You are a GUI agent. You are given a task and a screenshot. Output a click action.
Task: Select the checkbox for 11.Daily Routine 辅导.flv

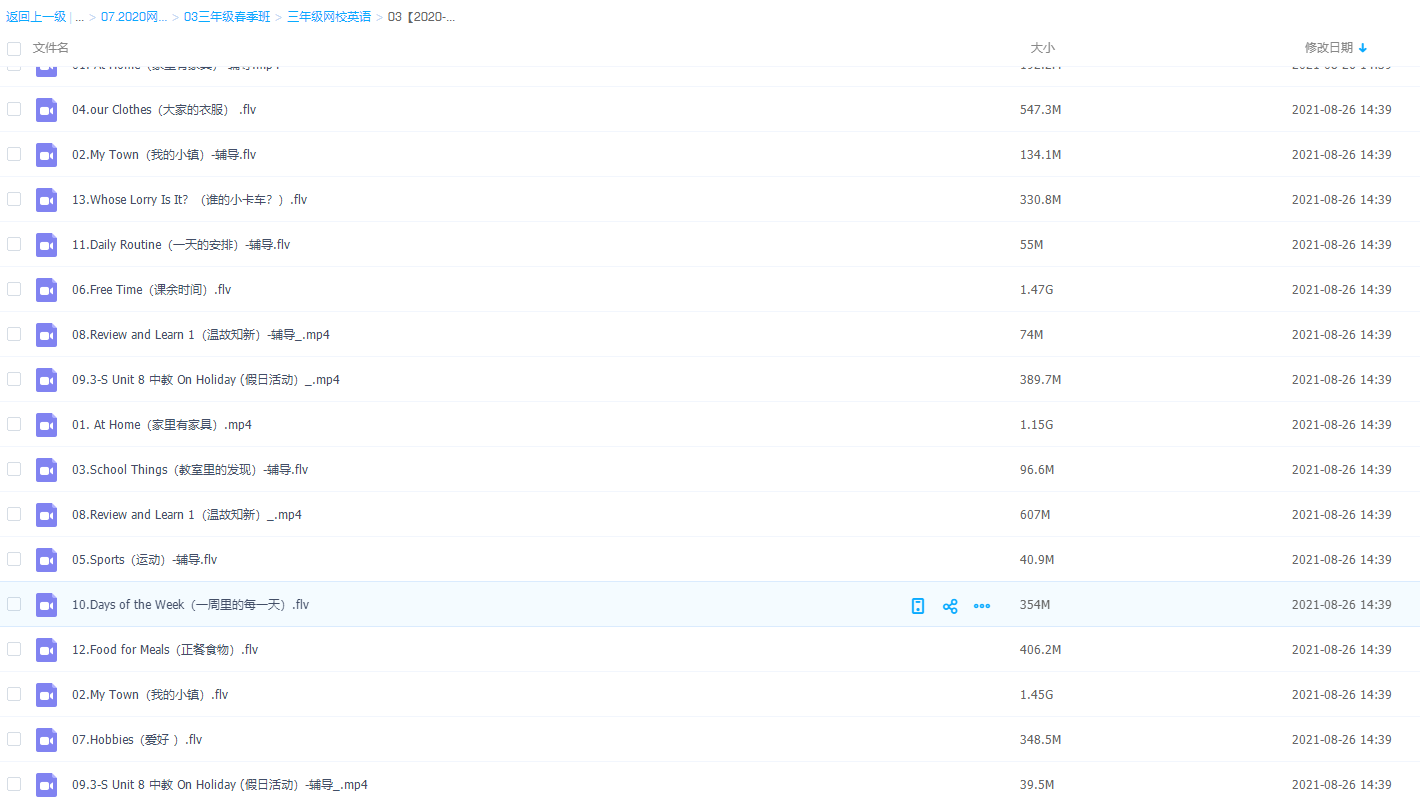14,244
